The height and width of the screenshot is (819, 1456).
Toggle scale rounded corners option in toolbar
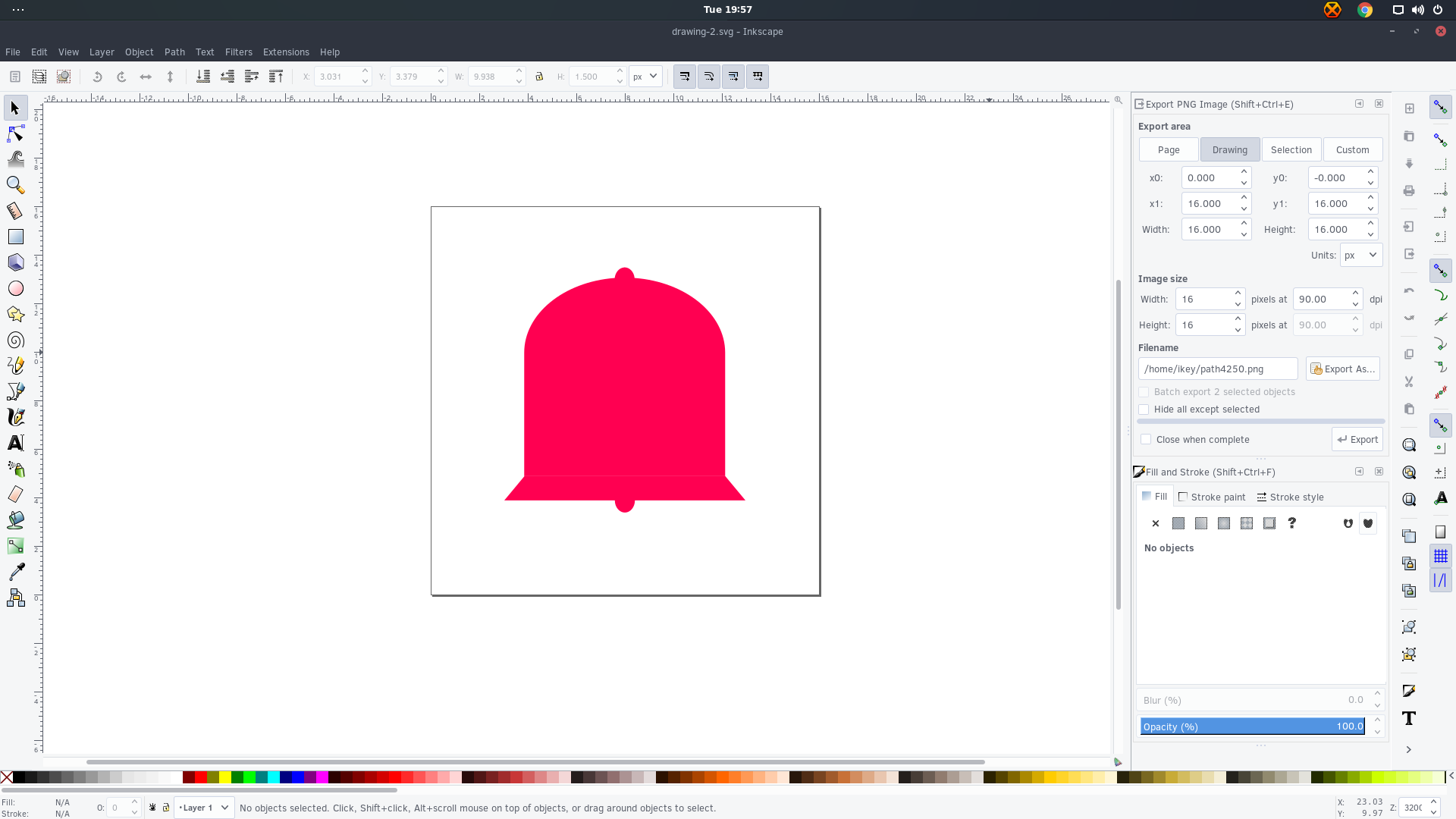pos(709,77)
